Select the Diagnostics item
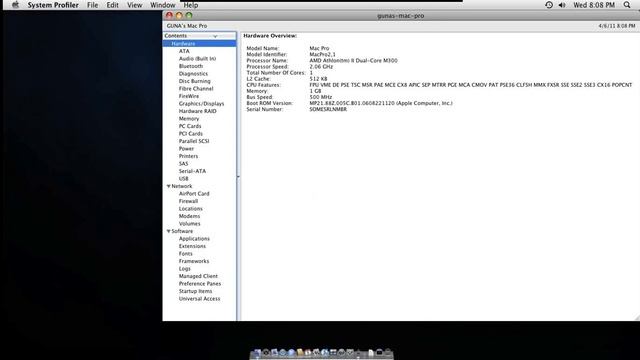Image resolution: width=640 pixels, height=360 pixels. coord(193,73)
